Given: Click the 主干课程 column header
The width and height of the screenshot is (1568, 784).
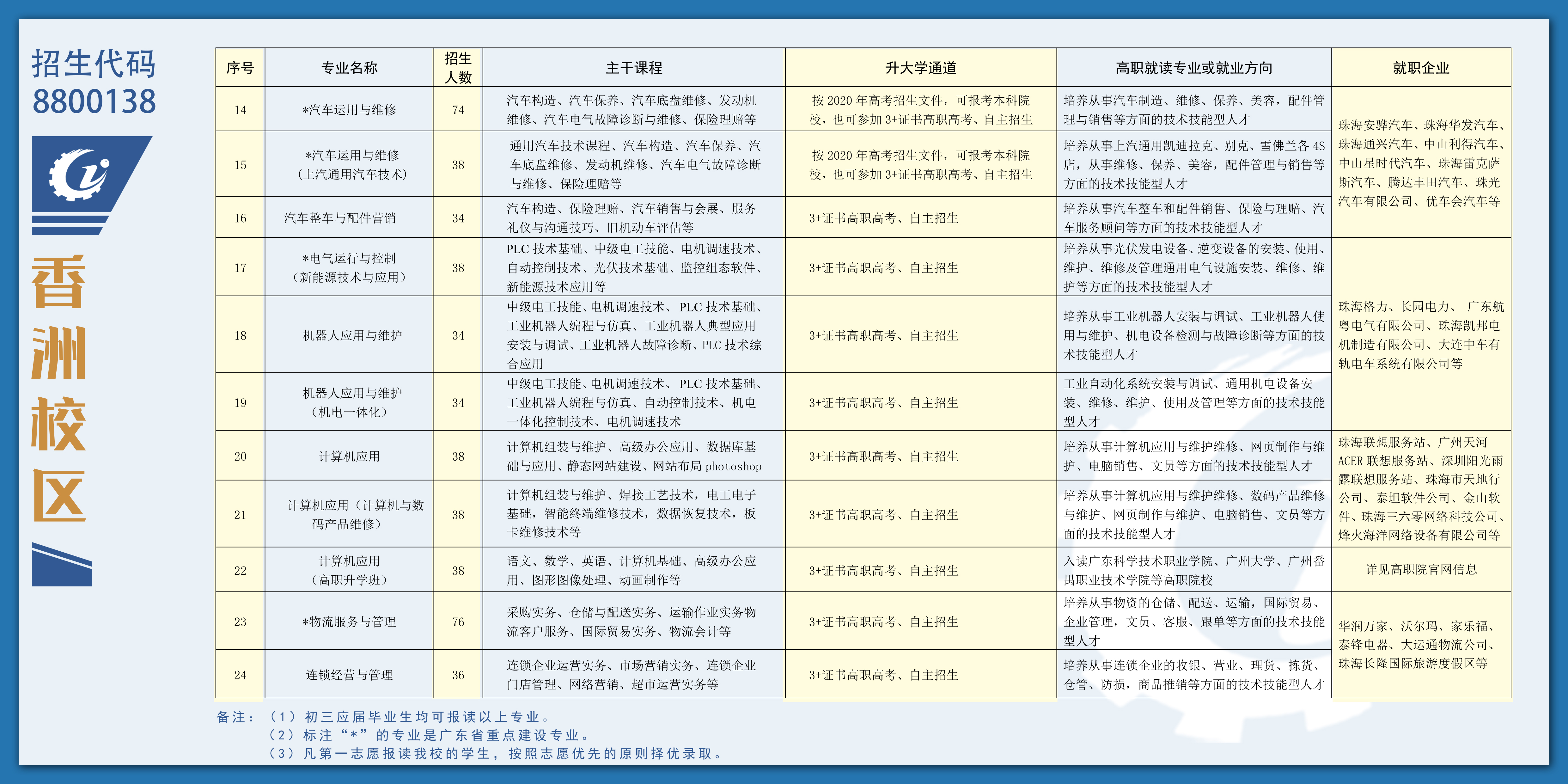Looking at the screenshot, I should pos(634,68).
